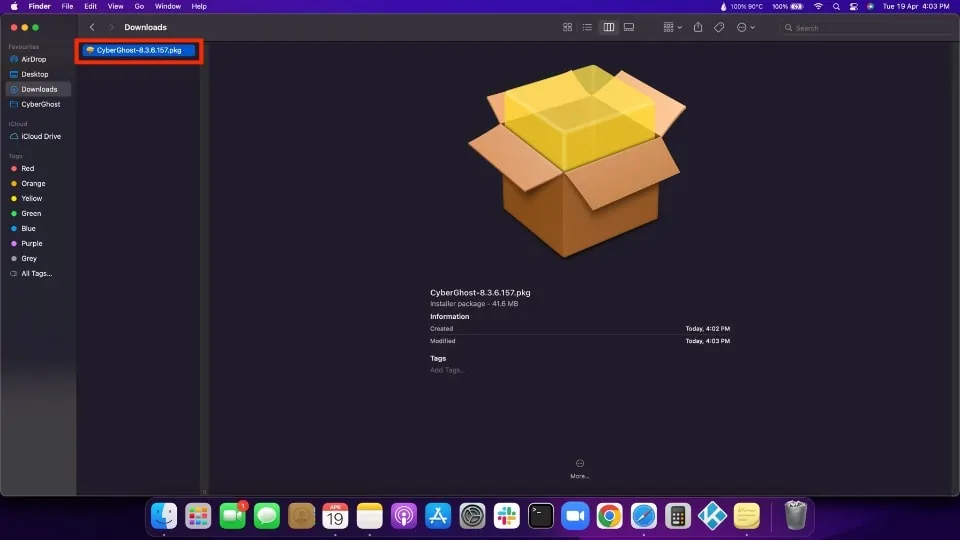Click the Share toolbar icon
960x540 pixels.
(x=698, y=27)
